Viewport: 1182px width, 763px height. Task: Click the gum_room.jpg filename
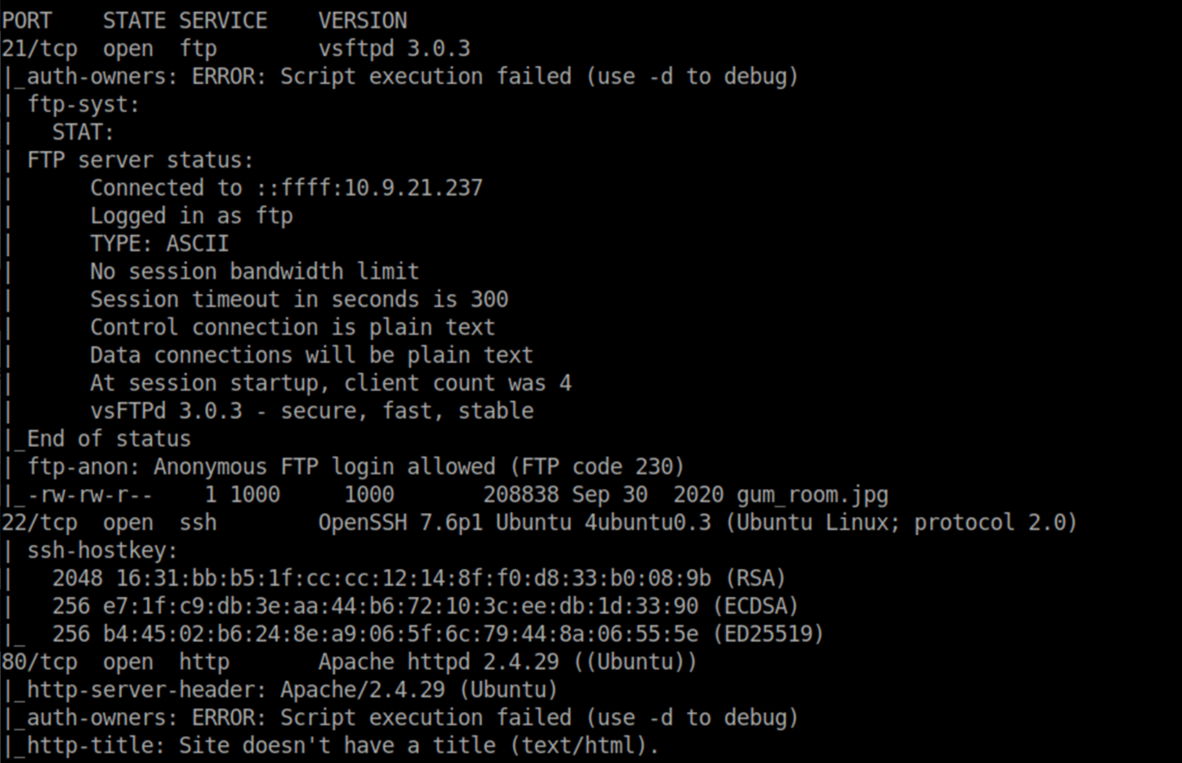(812, 495)
